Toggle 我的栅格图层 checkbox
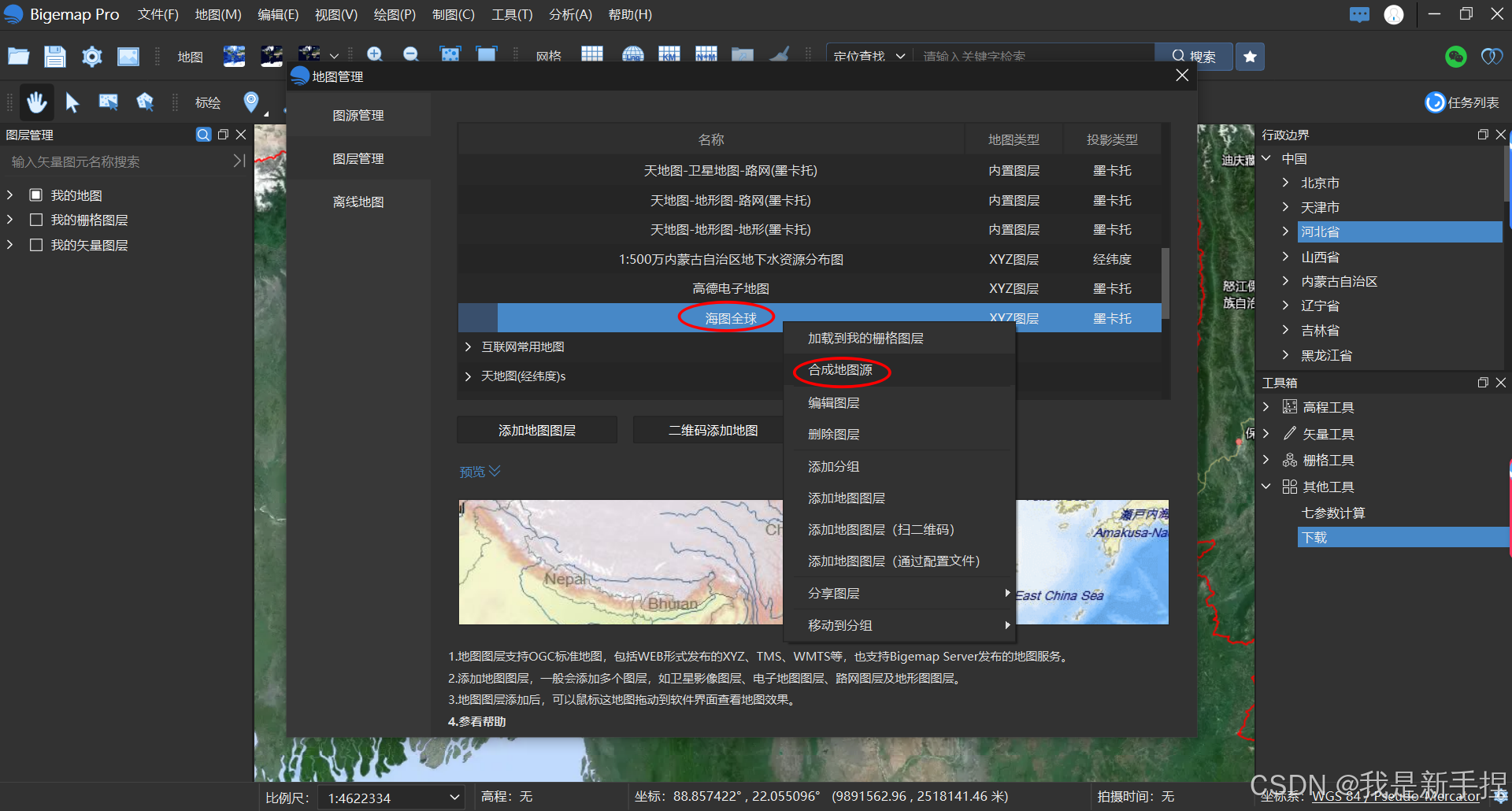Image resolution: width=1512 pixels, height=811 pixels. tap(36, 220)
